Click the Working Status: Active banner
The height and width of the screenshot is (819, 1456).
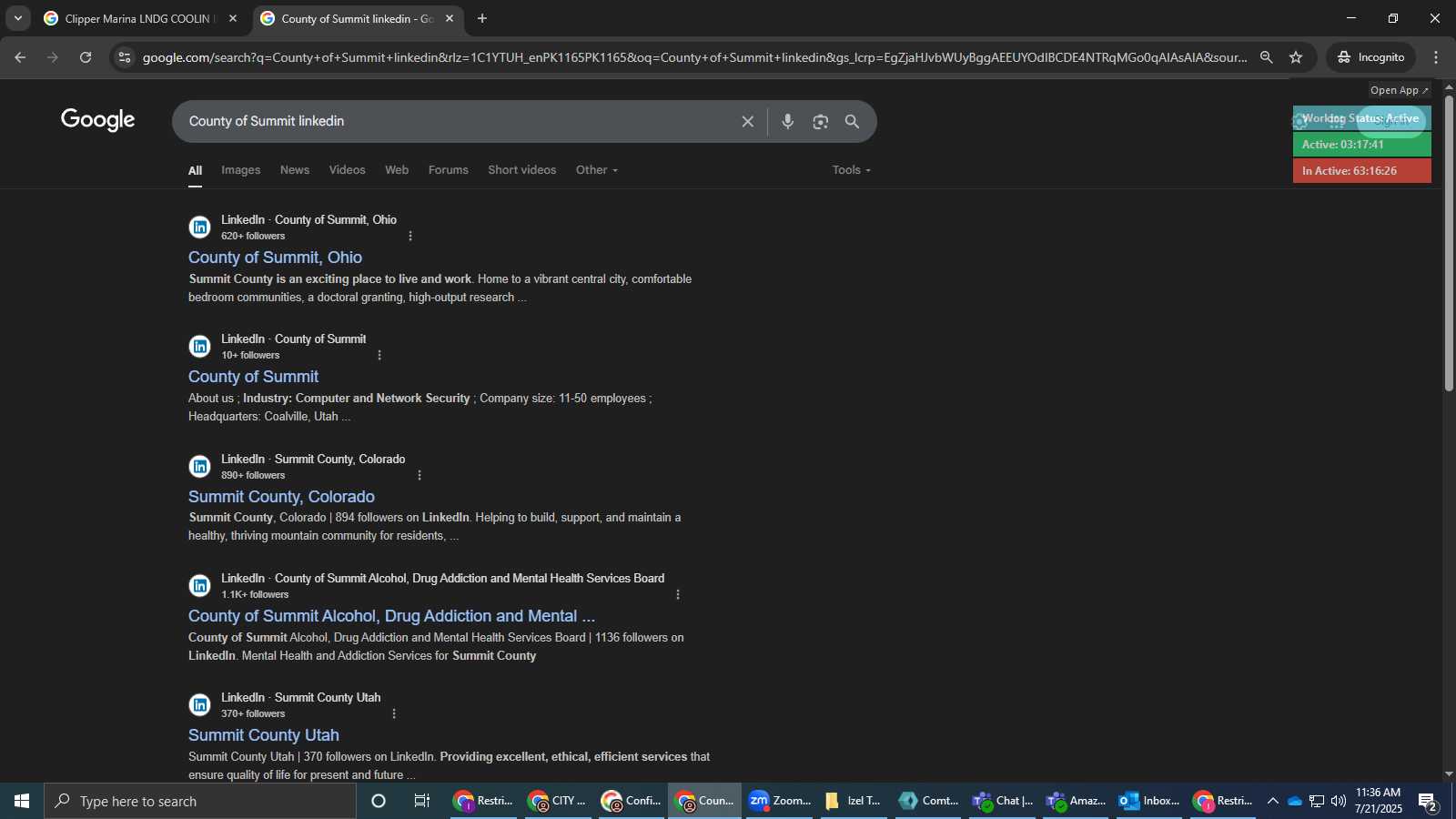tap(1361, 118)
